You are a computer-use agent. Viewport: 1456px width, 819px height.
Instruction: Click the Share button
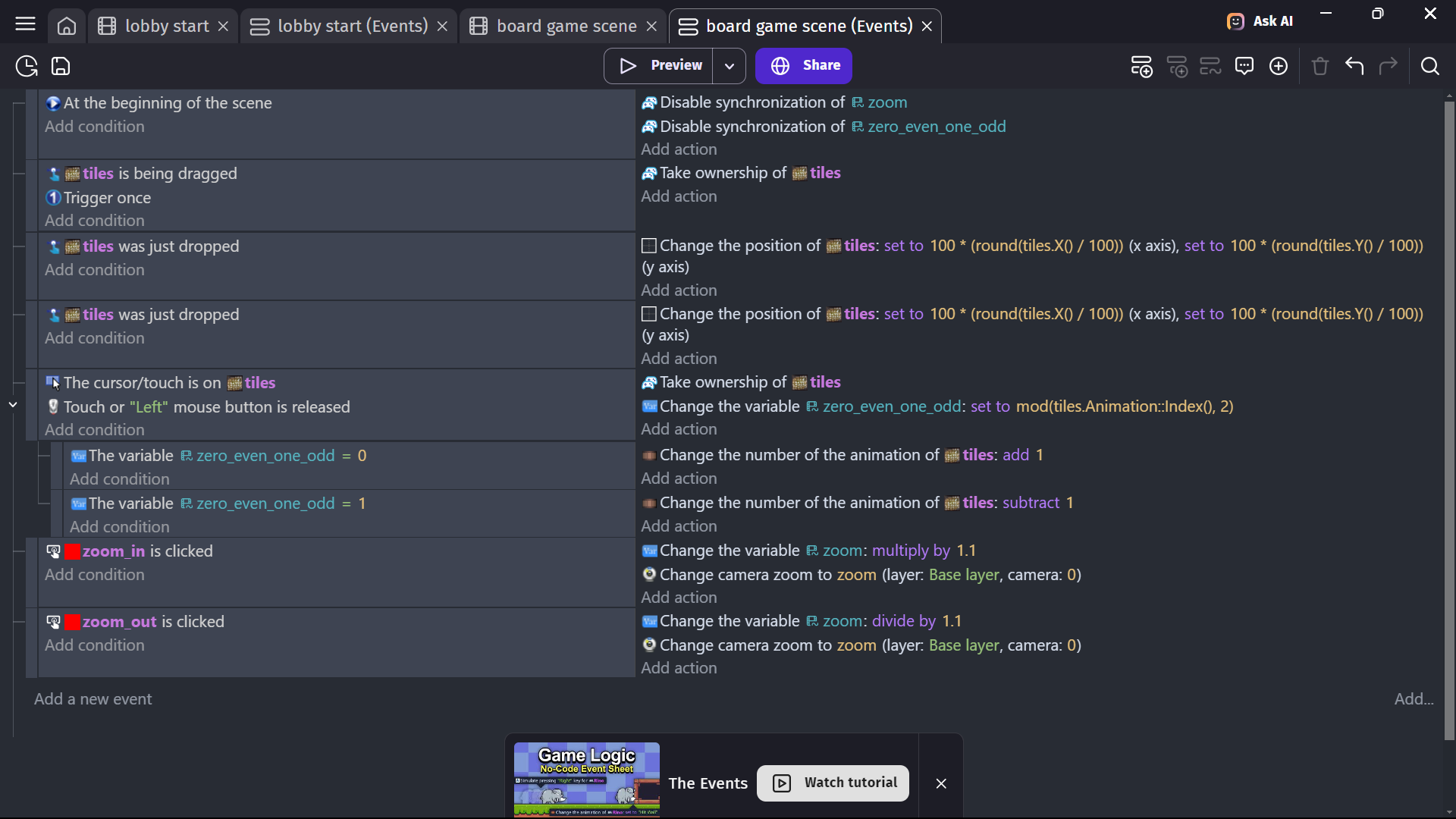coord(804,66)
